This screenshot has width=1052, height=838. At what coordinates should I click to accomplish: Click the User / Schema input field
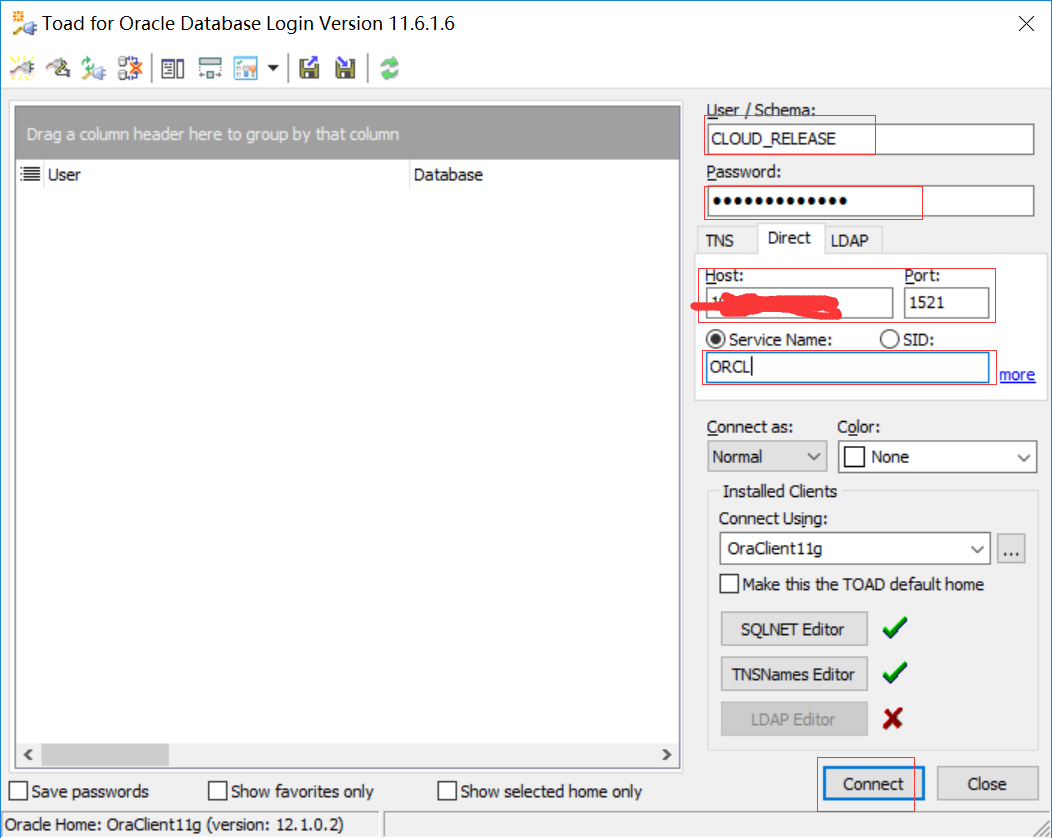coord(870,139)
